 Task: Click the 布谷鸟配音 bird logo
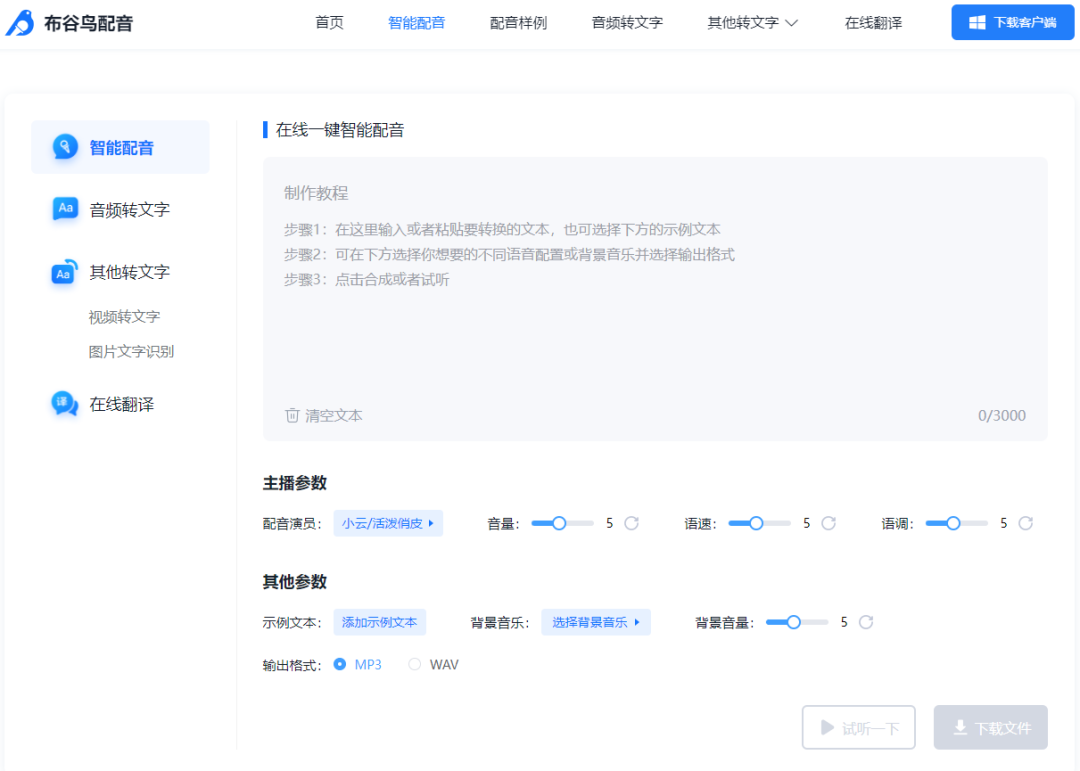(20, 23)
